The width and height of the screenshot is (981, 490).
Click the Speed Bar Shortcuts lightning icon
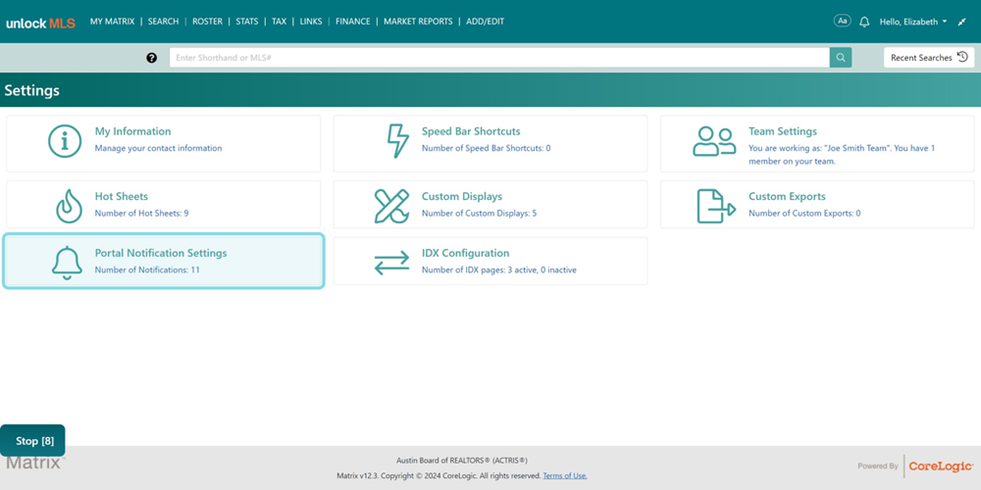pyautogui.click(x=398, y=141)
